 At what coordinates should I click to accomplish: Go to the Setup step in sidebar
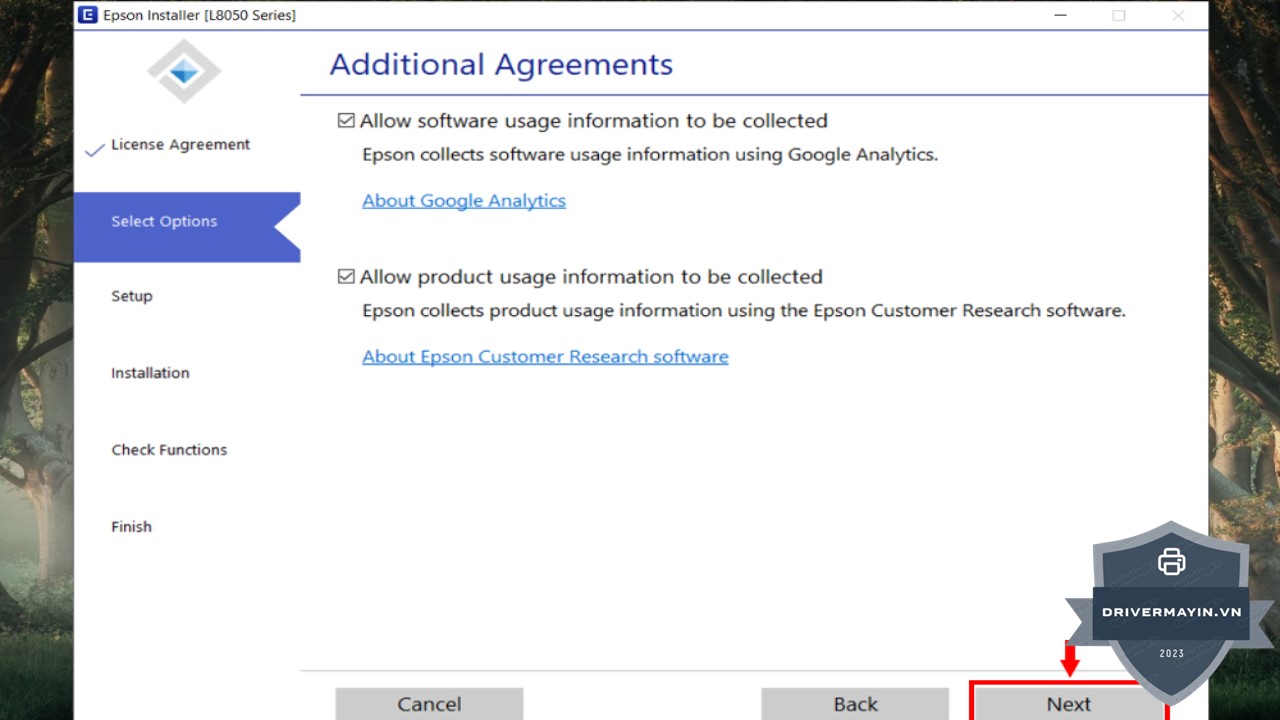(132, 296)
